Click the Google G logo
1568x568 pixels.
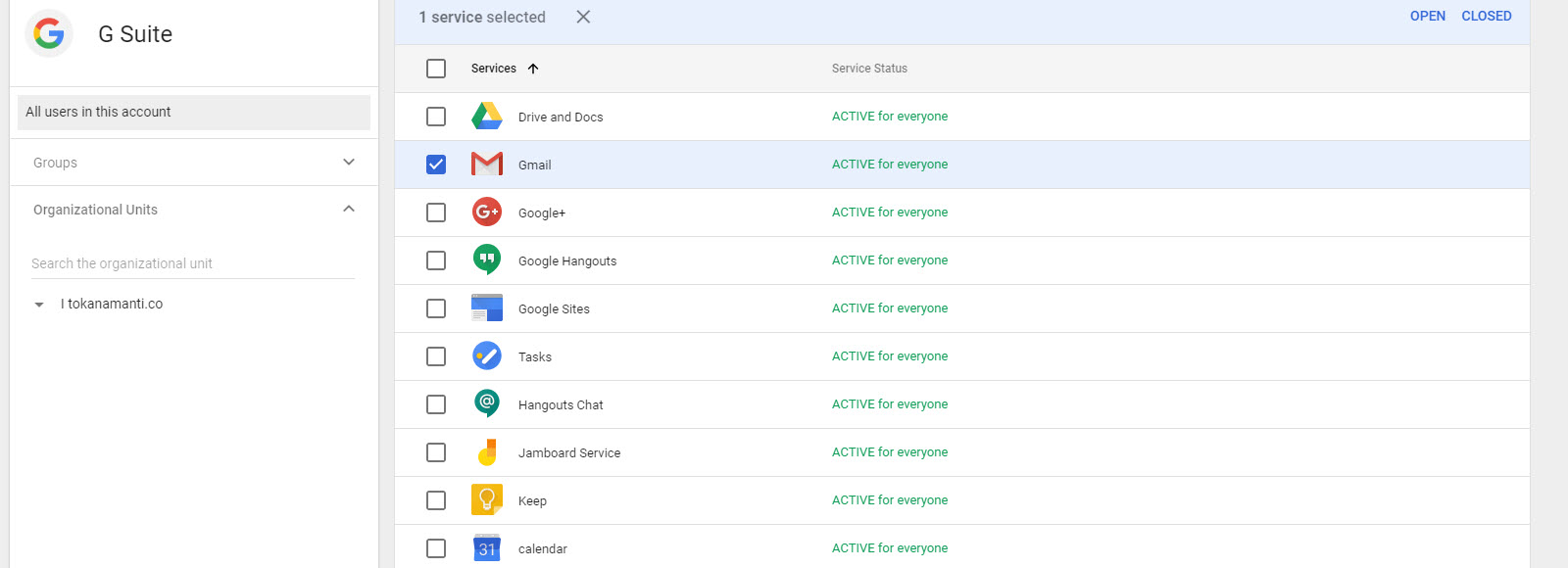point(49,33)
